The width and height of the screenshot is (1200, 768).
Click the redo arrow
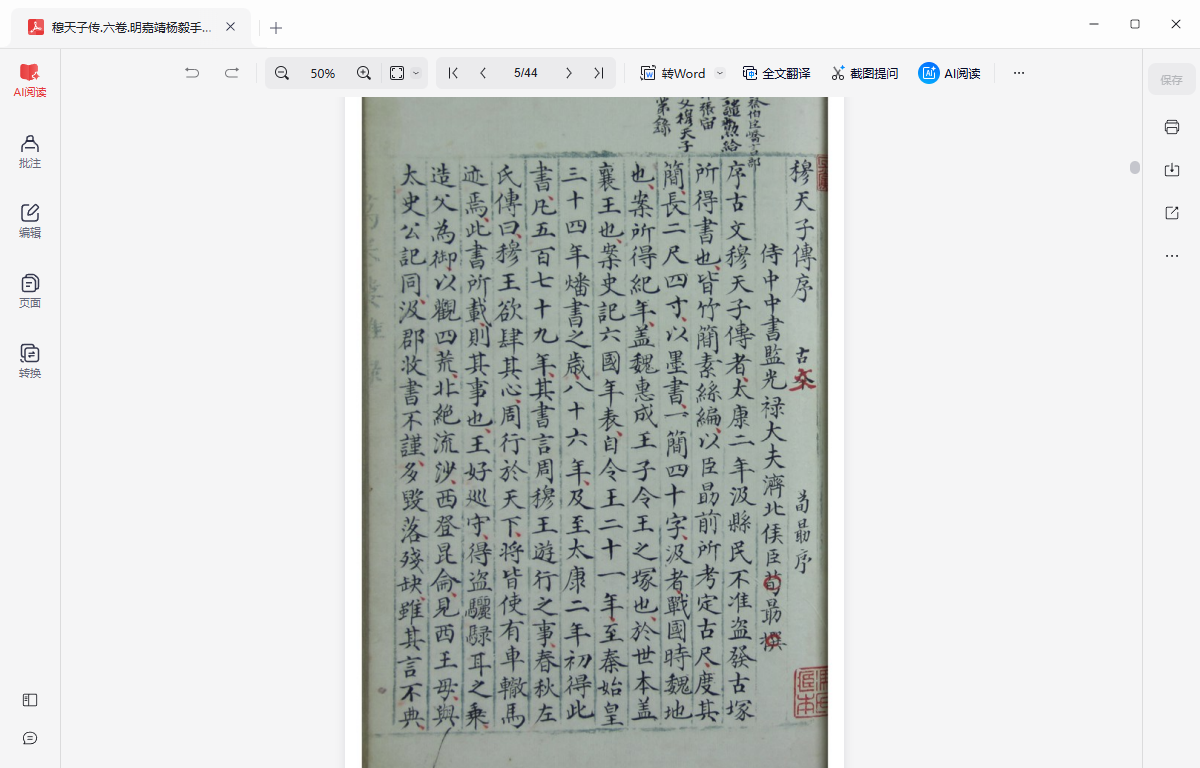tap(232, 73)
